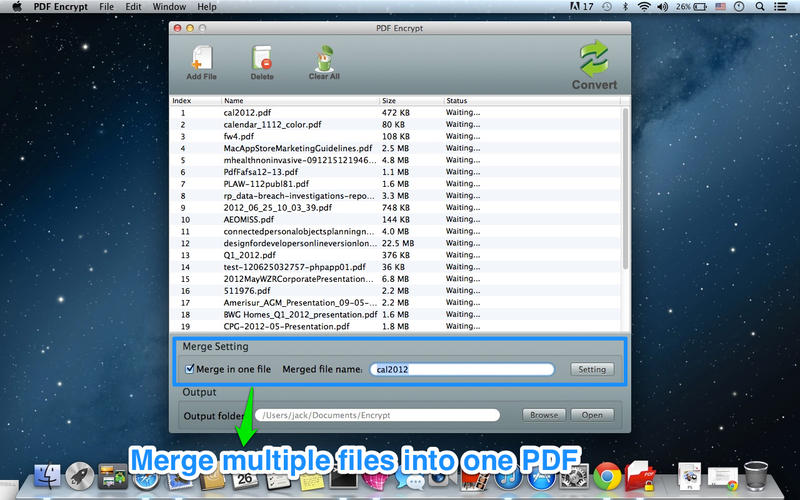Open Chrome from the dock

[607, 477]
